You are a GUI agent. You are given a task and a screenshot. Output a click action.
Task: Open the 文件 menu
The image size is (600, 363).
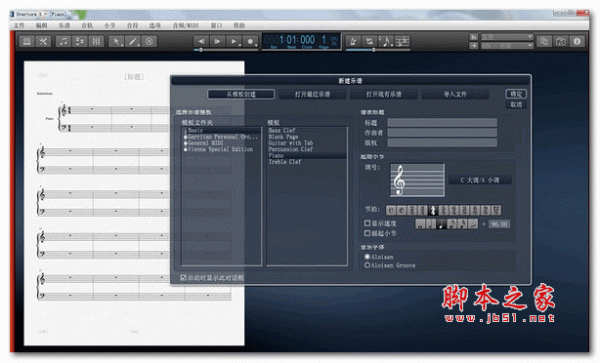tap(19, 25)
